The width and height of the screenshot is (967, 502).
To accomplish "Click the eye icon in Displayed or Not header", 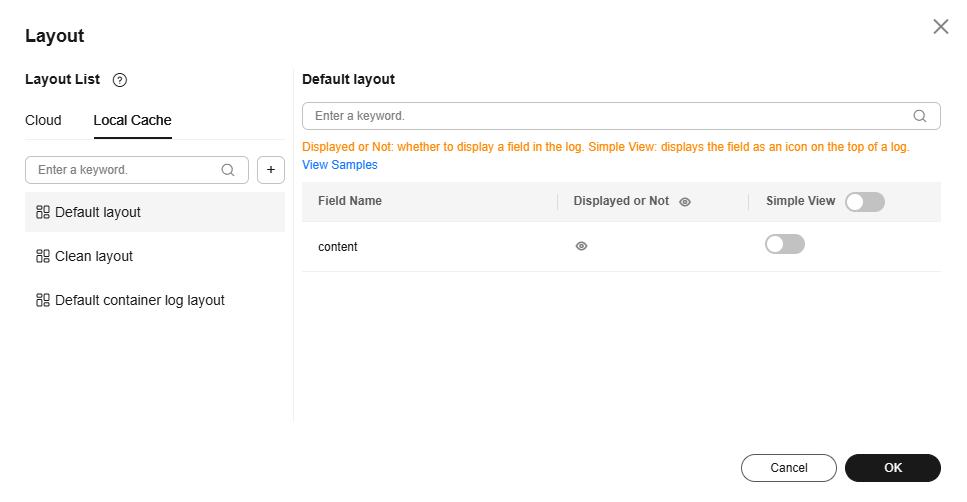I will (685, 201).
